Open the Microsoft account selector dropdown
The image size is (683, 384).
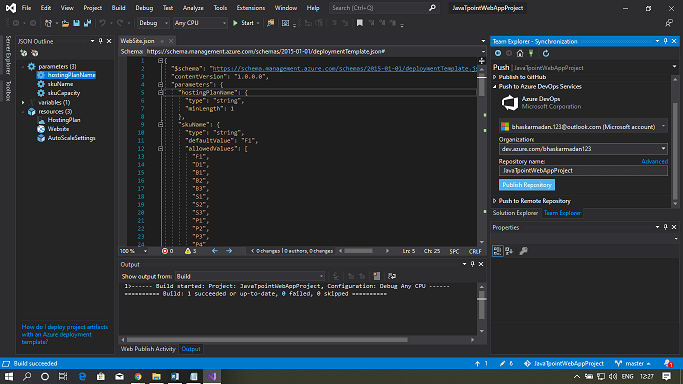tap(583, 127)
